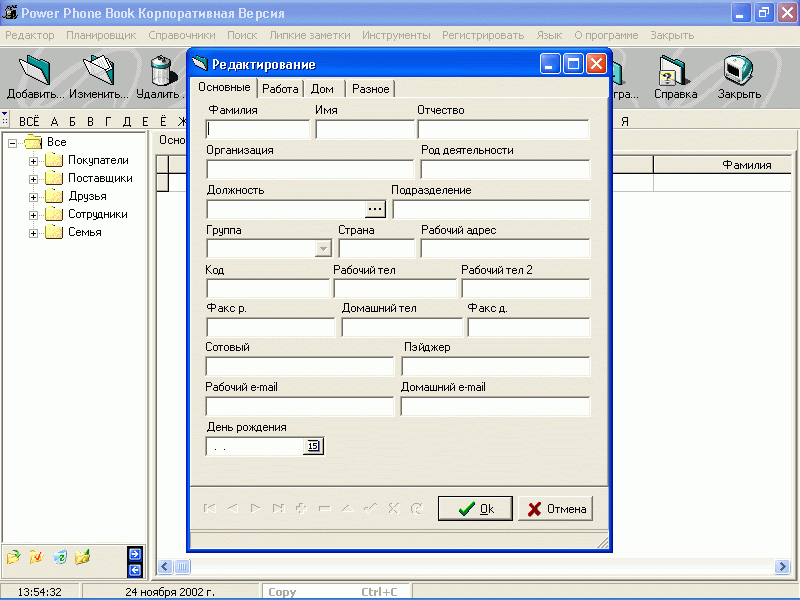Image resolution: width=800 pixels, height=600 pixels.
Task: Click the folder with red checkmark icon
Action: click(36, 557)
